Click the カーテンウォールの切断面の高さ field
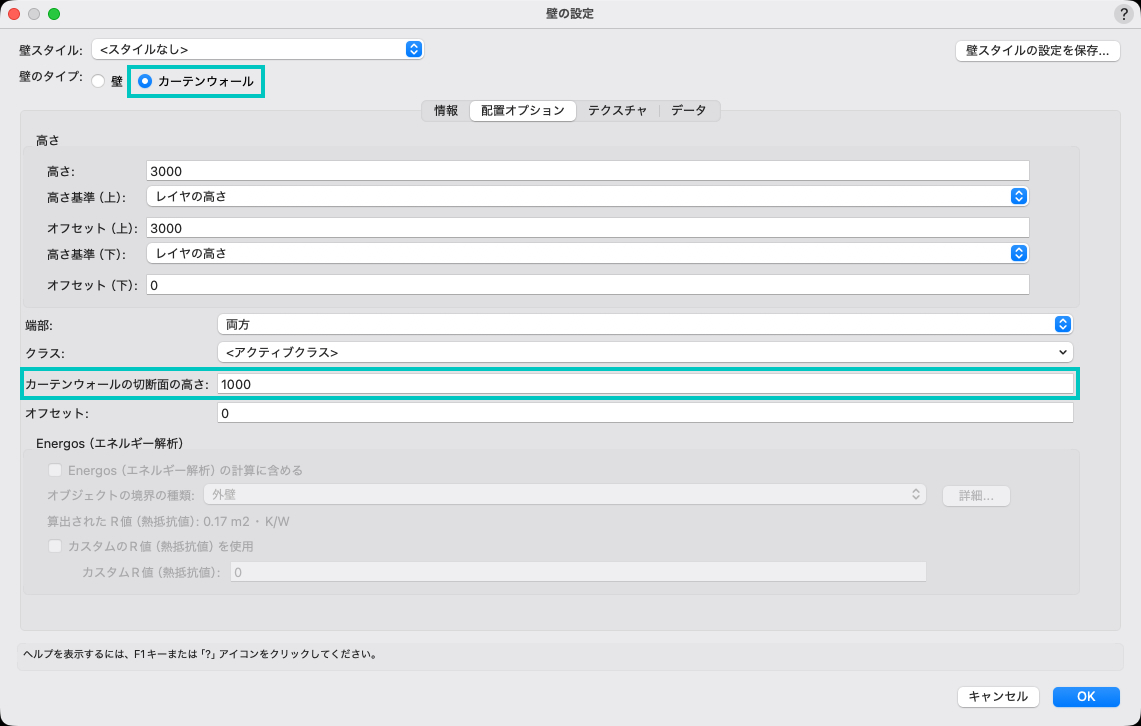 [x=644, y=384]
